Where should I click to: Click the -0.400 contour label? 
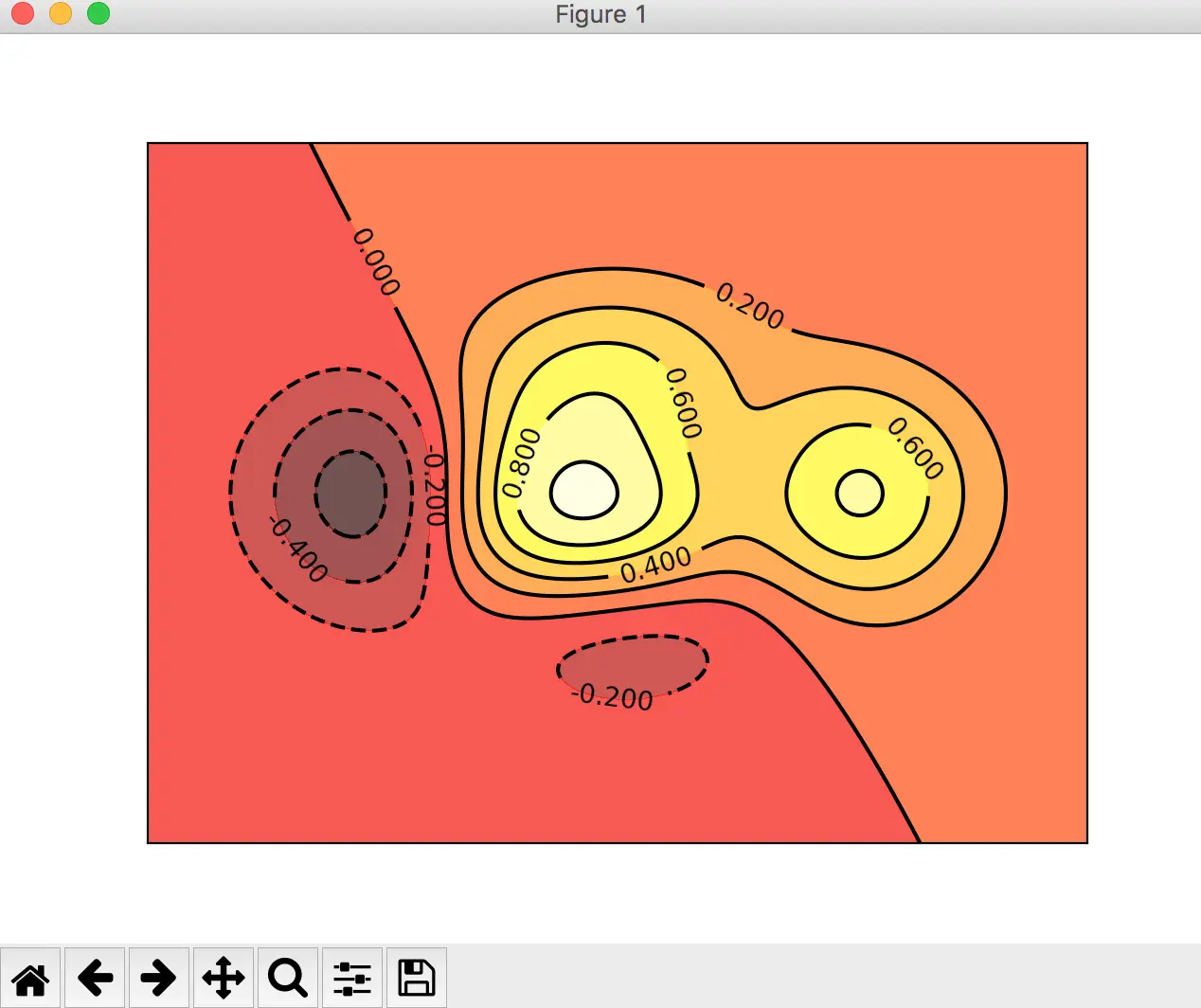coord(298,549)
